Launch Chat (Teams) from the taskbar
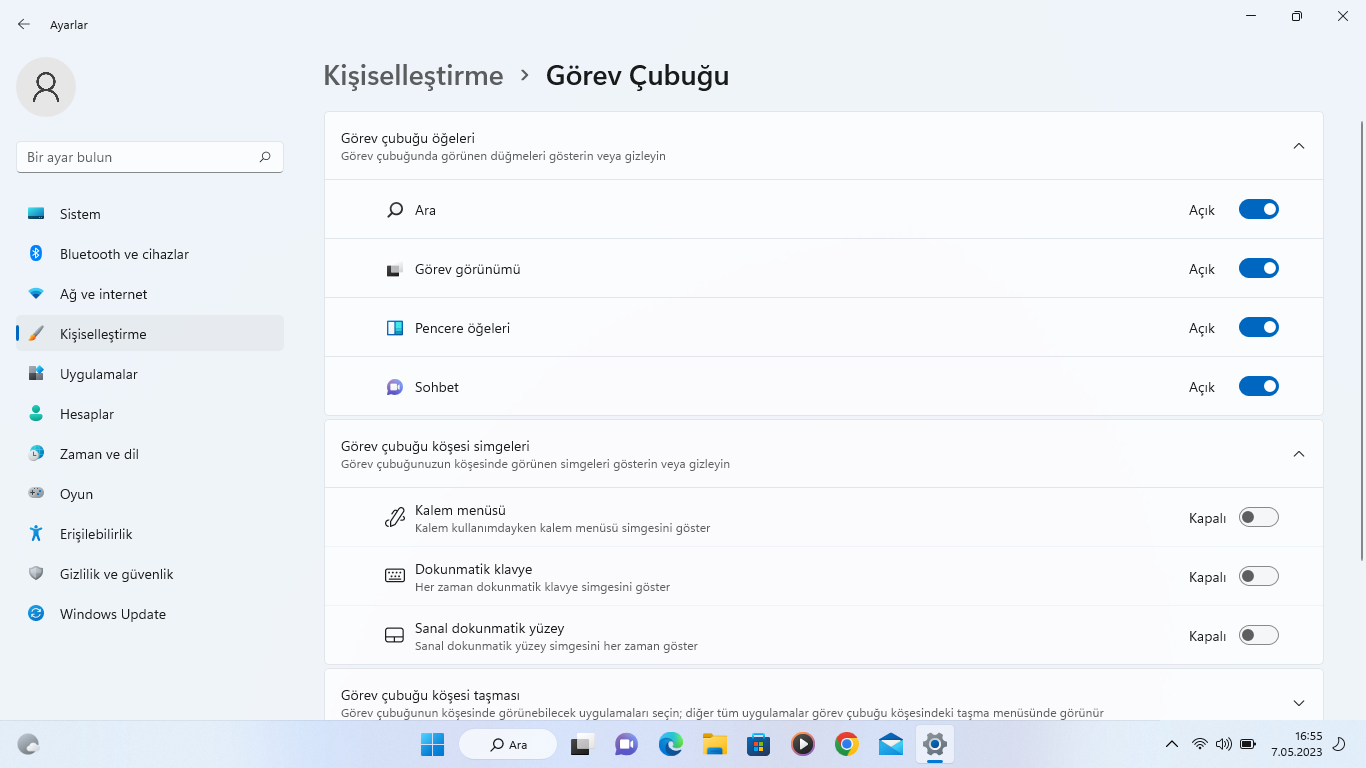 [x=626, y=744]
